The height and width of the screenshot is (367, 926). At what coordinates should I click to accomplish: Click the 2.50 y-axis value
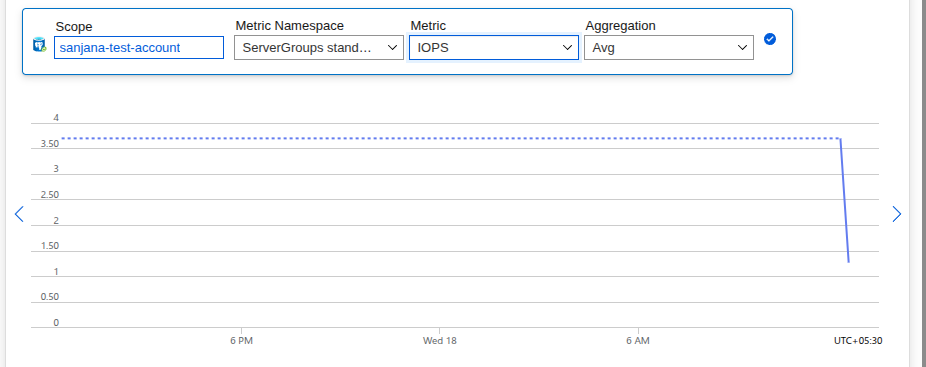coord(50,195)
